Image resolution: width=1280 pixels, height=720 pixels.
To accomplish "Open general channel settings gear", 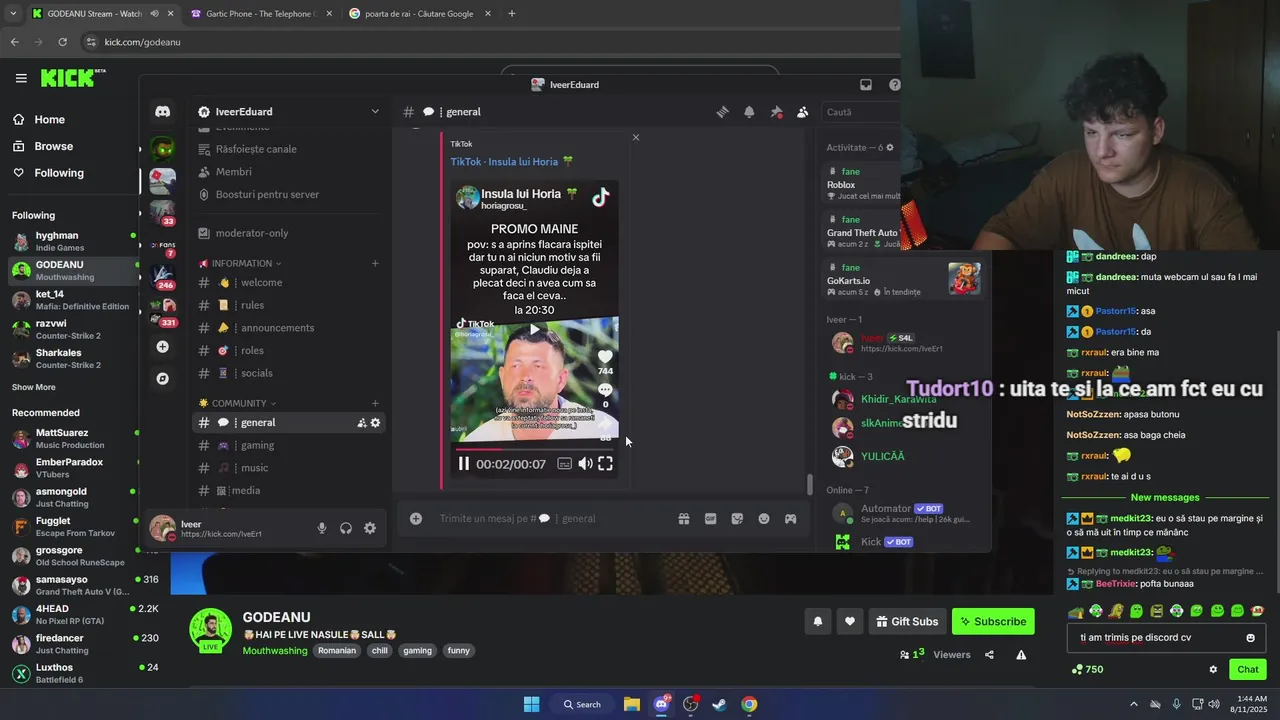I will click(x=376, y=423).
